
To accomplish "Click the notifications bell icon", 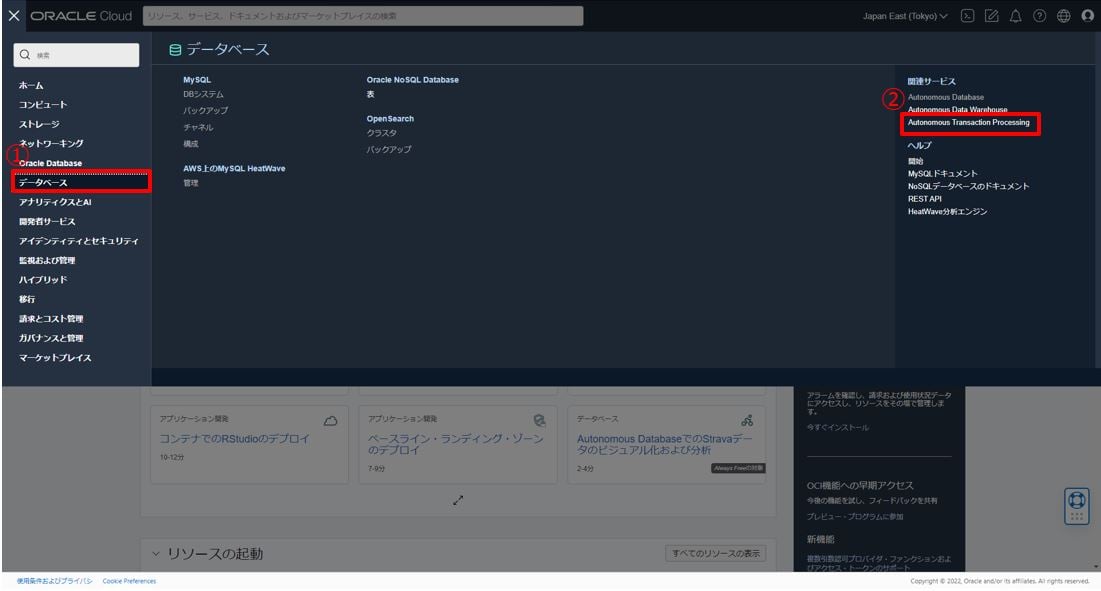I will pos(1015,15).
